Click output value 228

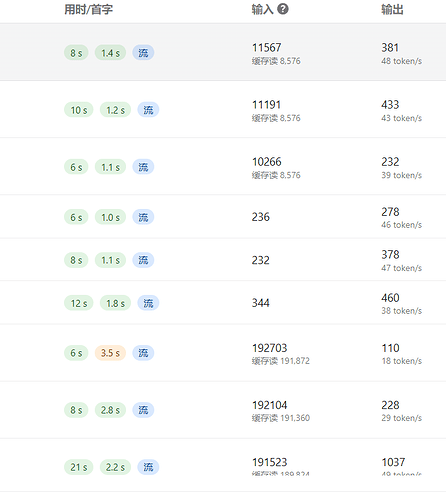click(x=390, y=405)
